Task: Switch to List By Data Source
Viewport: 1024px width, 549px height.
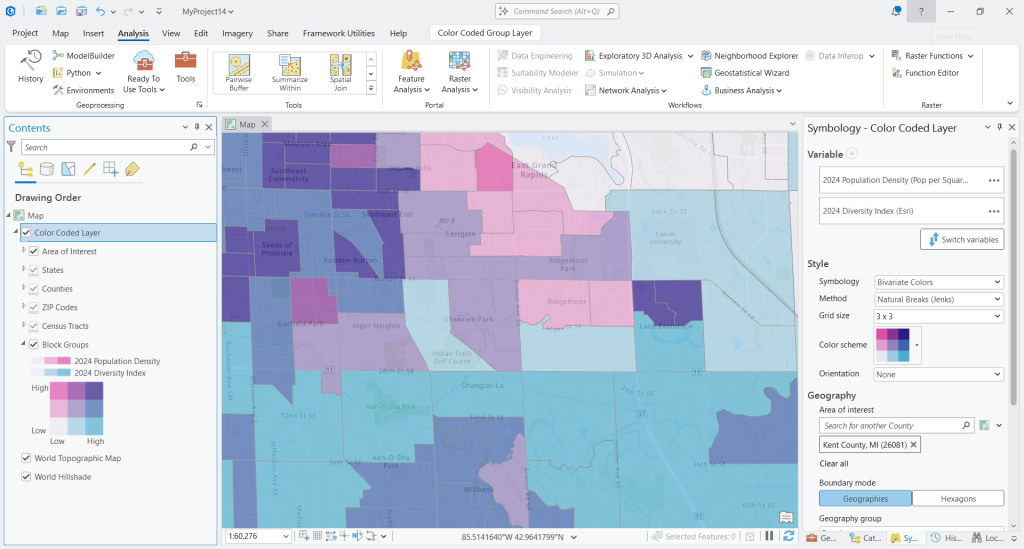Action: [x=47, y=170]
